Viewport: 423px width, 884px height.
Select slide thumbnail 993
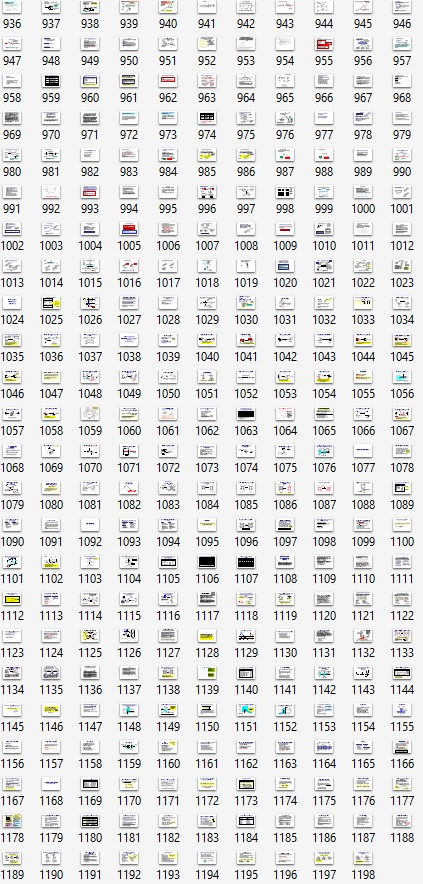click(x=90, y=191)
